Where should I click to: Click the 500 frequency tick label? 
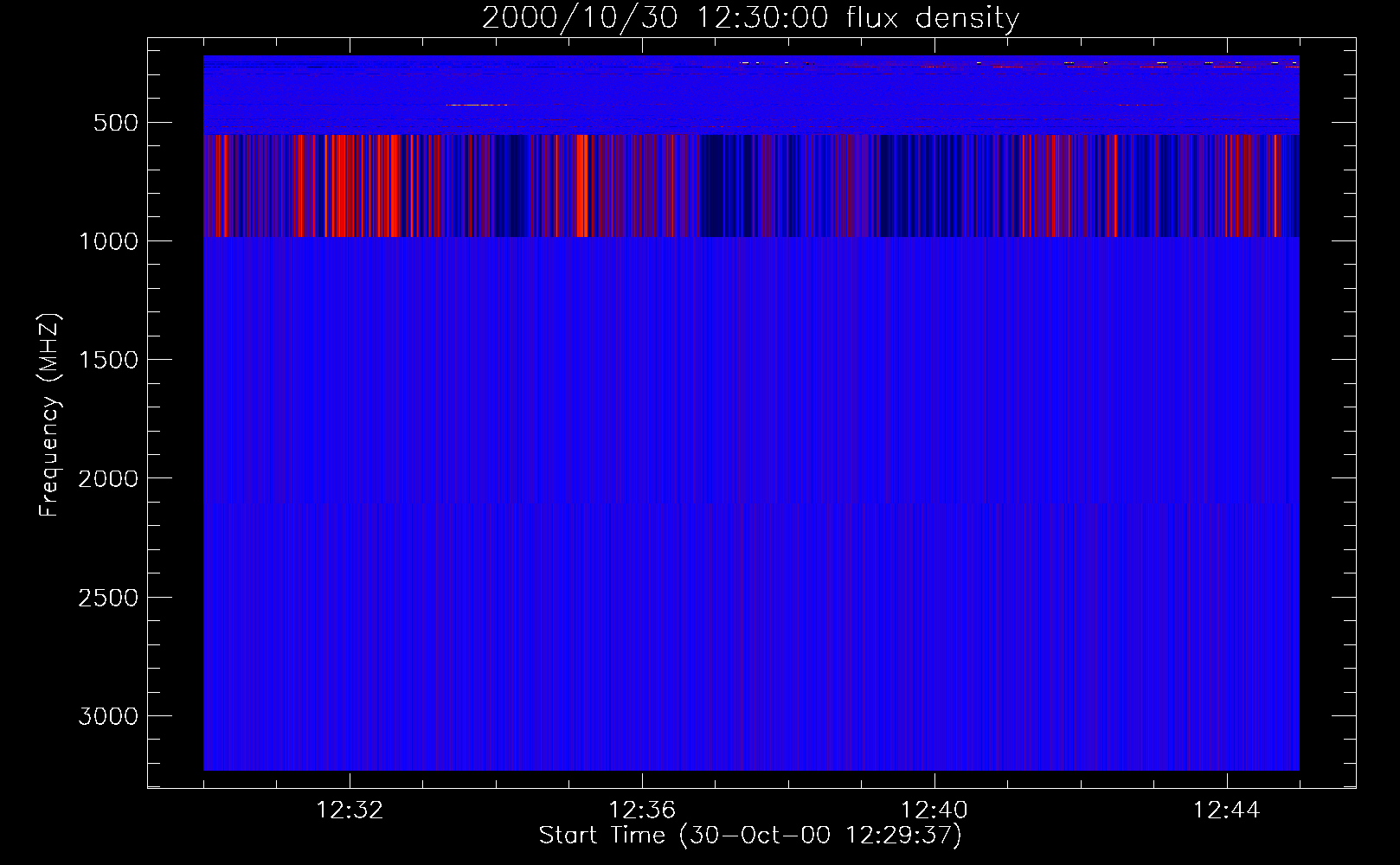coord(116,123)
